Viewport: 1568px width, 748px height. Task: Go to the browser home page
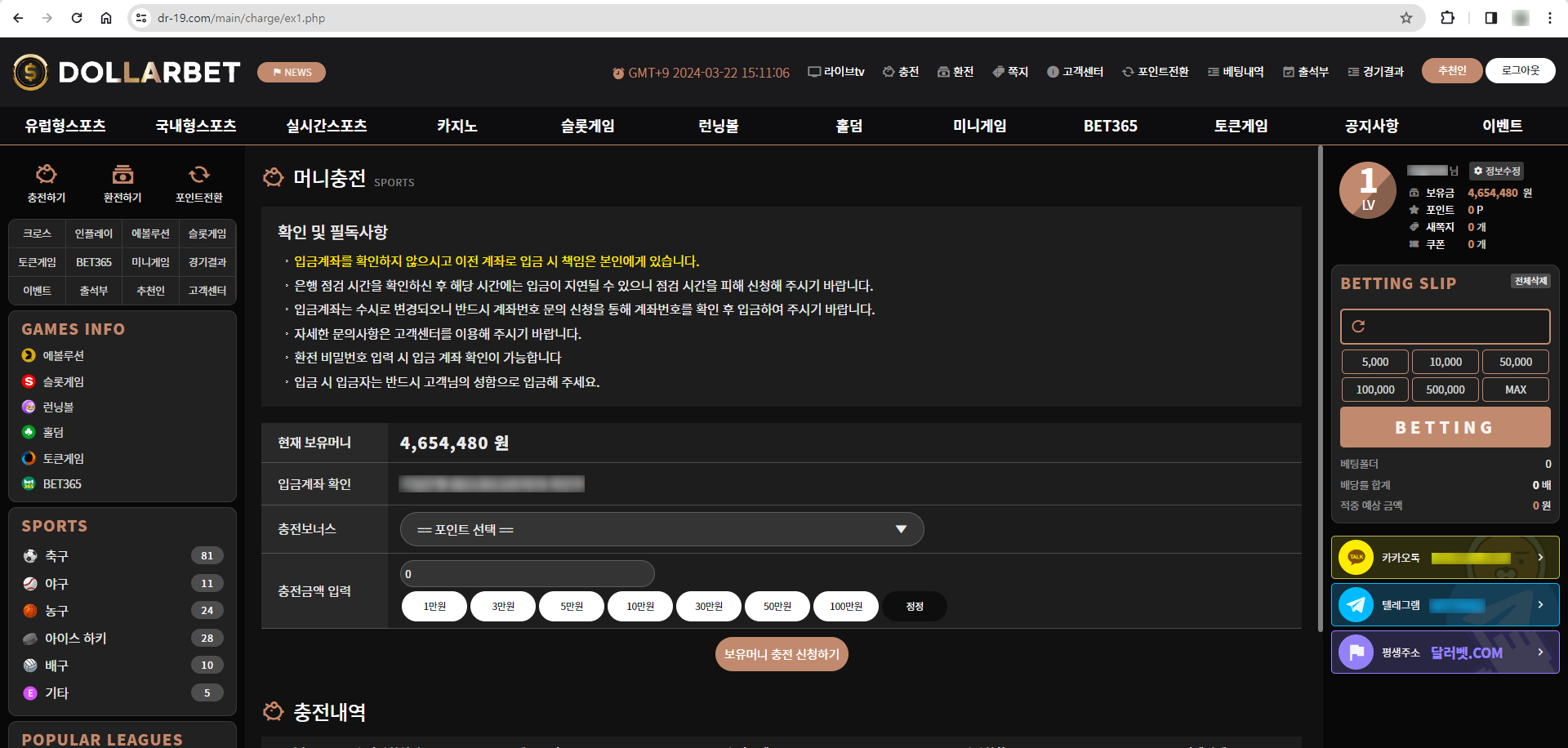[x=106, y=18]
